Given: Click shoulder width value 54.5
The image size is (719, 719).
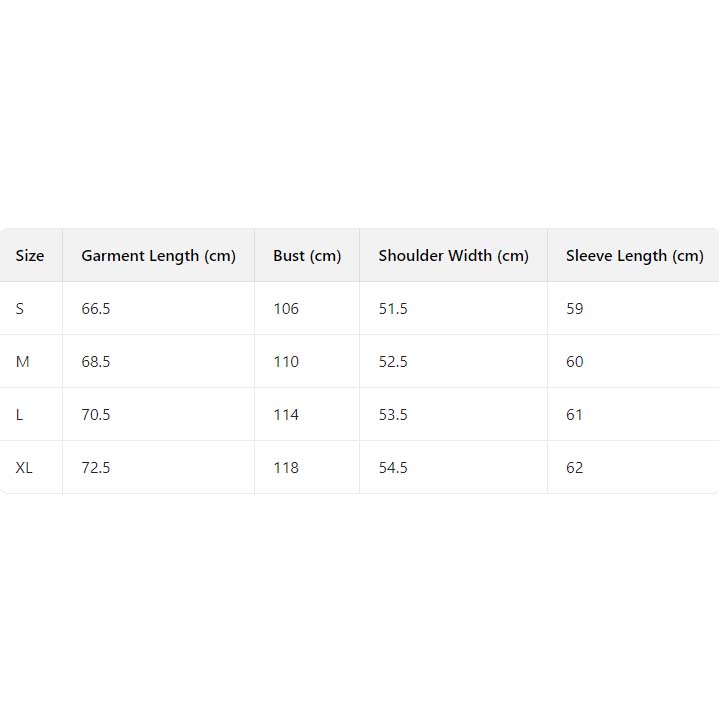Looking at the screenshot, I should click(x=393, y=468).
